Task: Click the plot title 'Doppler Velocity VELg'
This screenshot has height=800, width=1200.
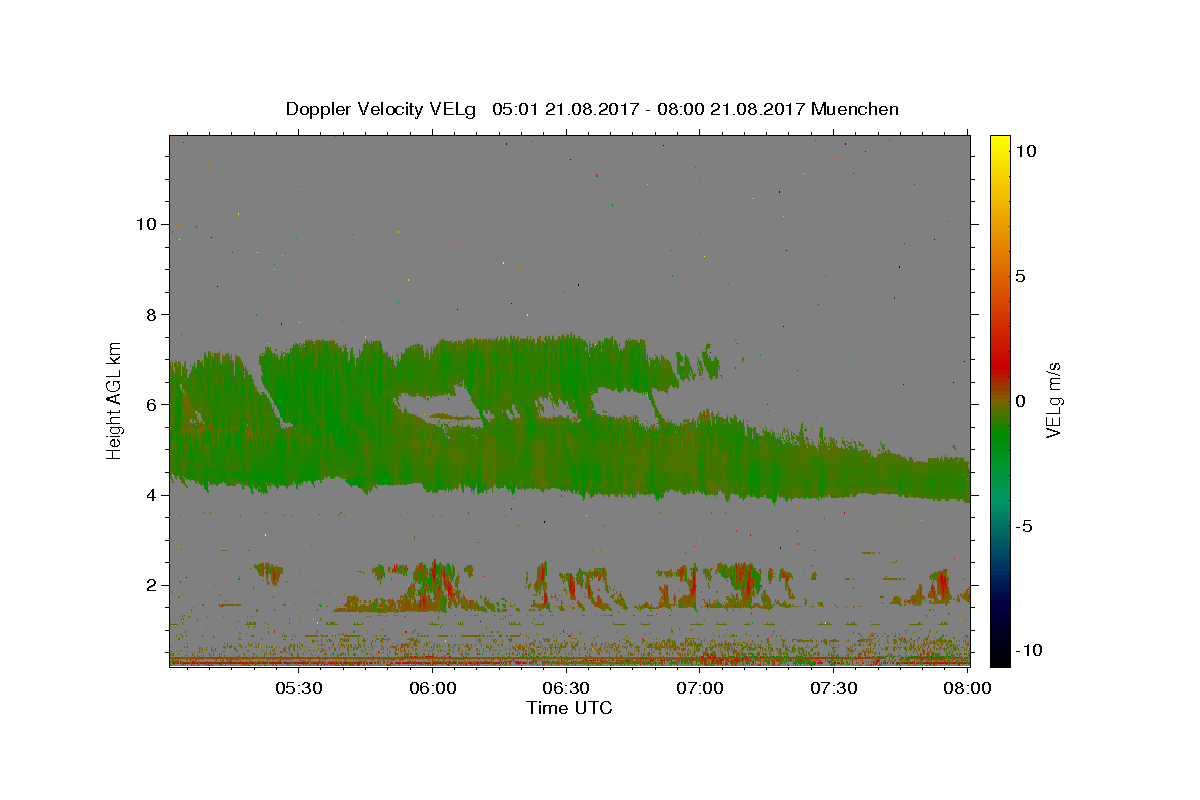Action: (381, 109)
